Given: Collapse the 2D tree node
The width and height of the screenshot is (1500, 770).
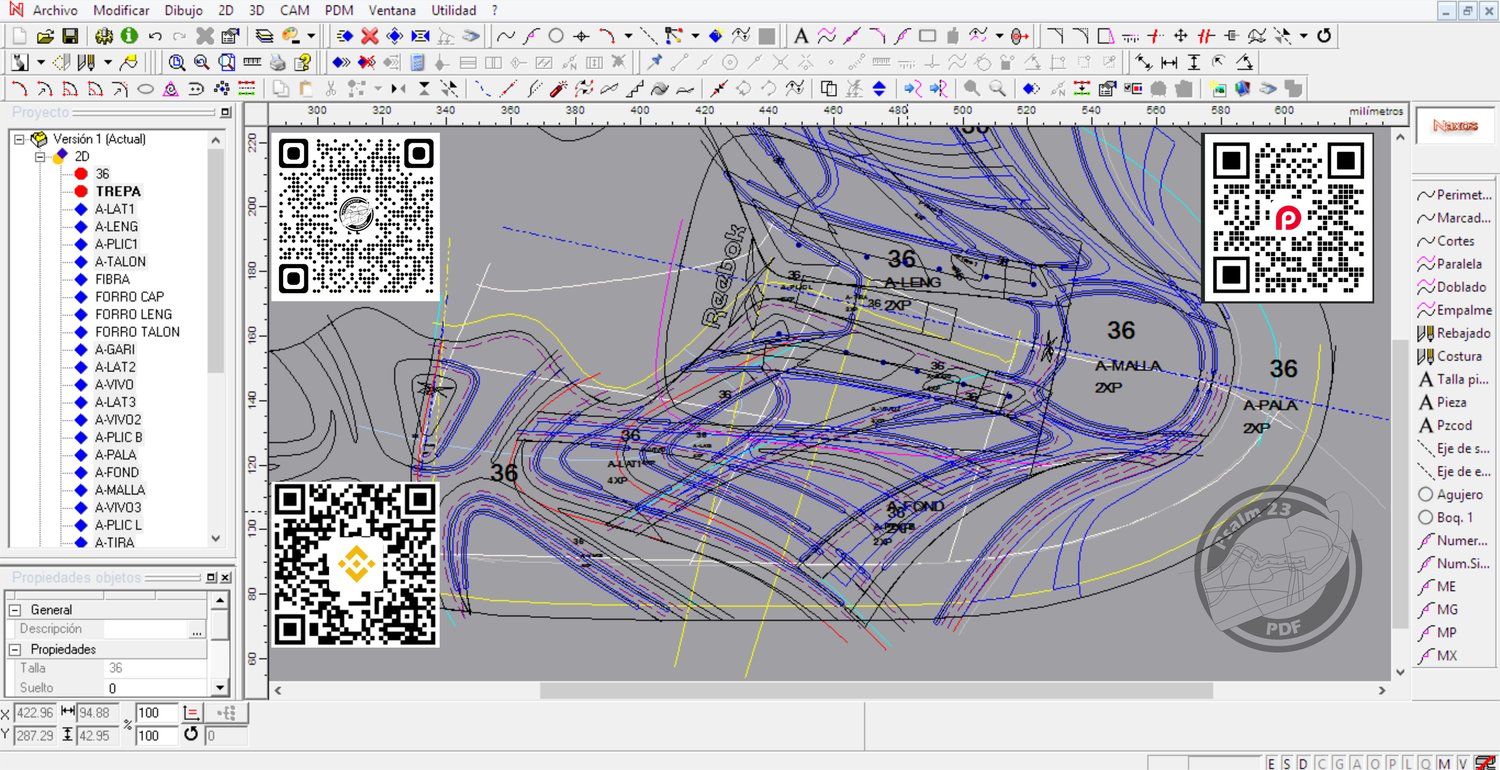Looking at the screenshot, I should point(40,157).
